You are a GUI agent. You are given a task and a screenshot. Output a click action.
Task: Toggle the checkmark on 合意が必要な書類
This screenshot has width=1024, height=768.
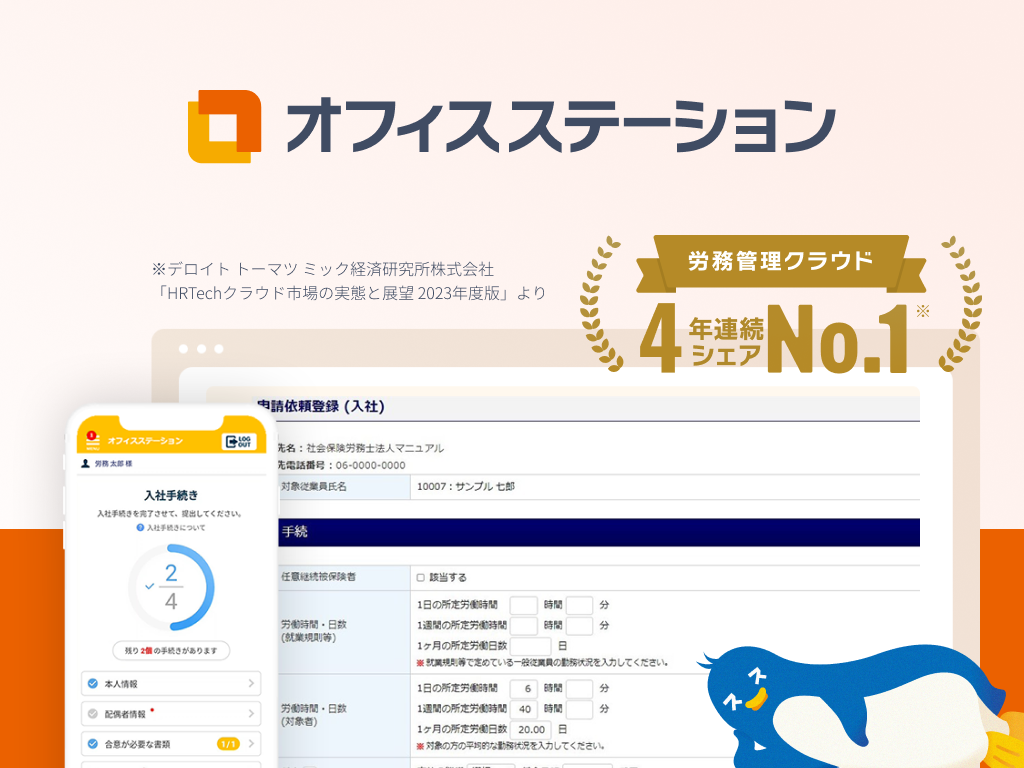(x=92, y=743)
